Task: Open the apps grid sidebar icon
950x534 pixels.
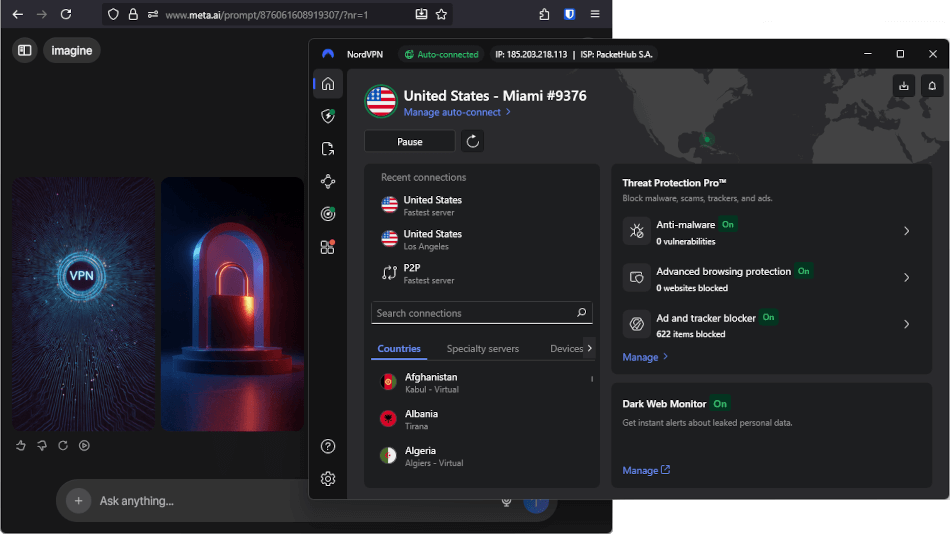Action: click(328, 247)
